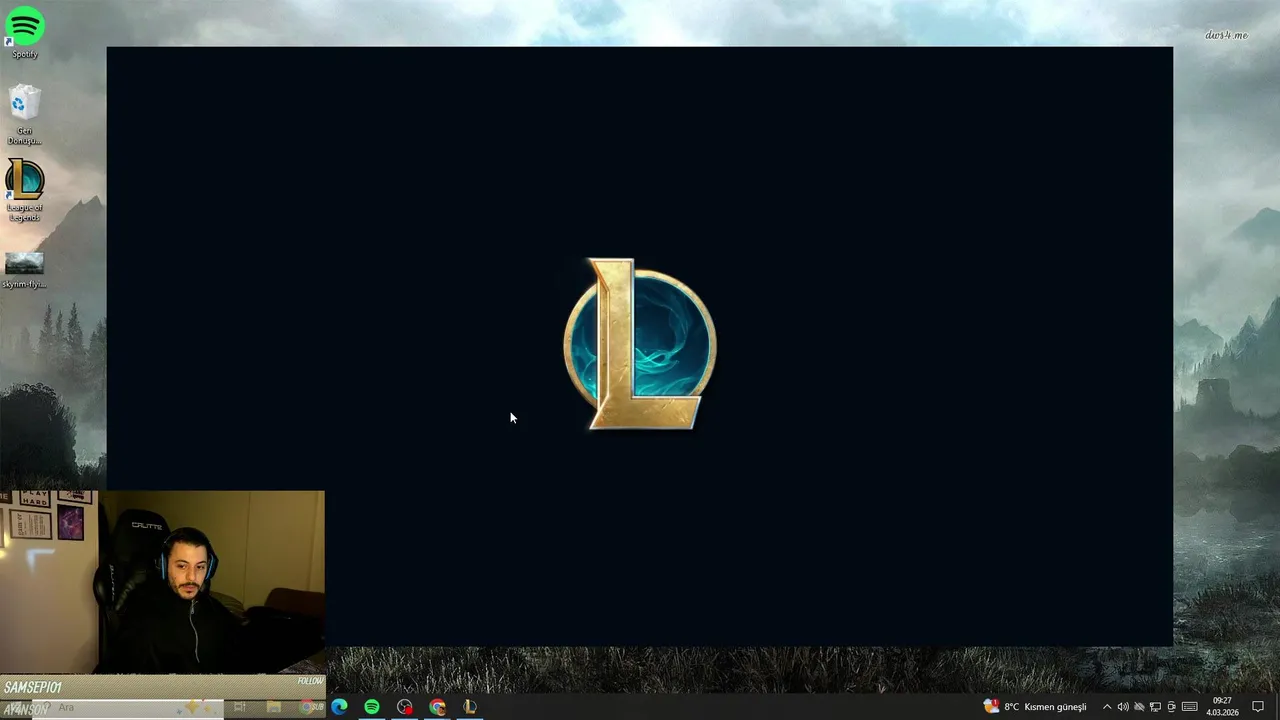
Task: Open the volume control in system tray
Action: click(x=1123, y=707)
